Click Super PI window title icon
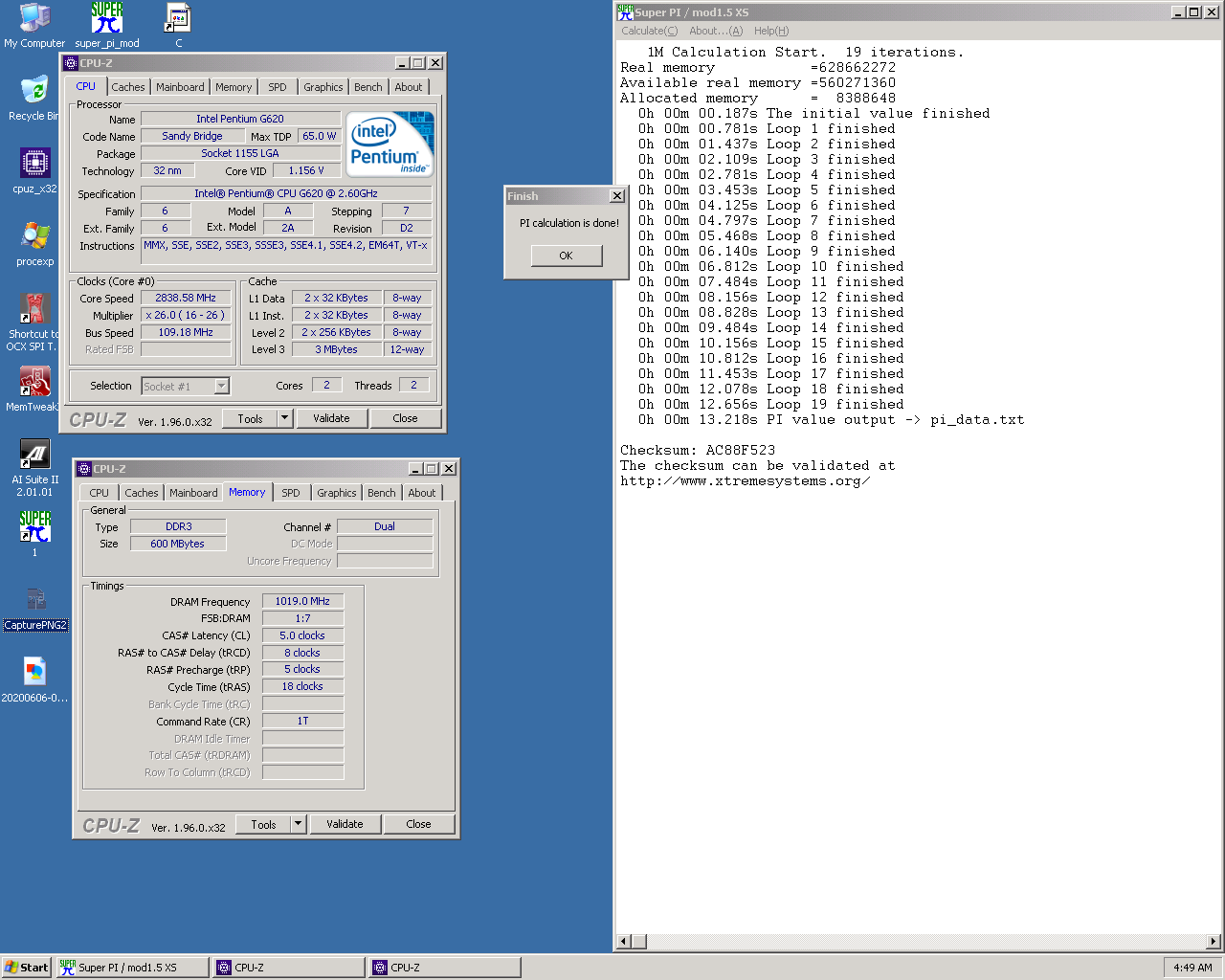Image resolution: width=1225 pixels, height=980 pixels. [625, 12]
